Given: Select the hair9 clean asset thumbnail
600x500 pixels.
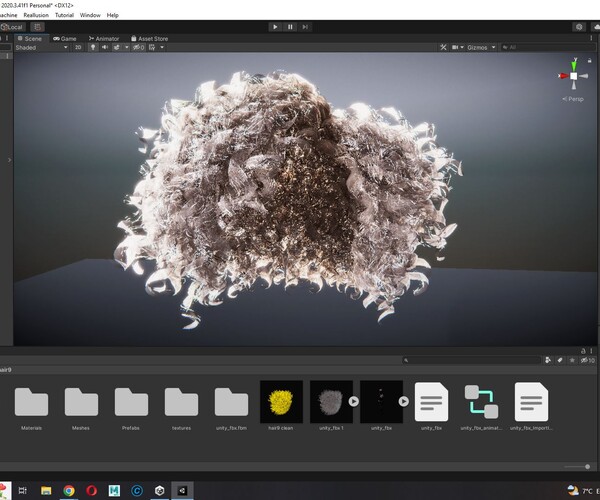Looking at the screenshot, I should click(281, 402).
